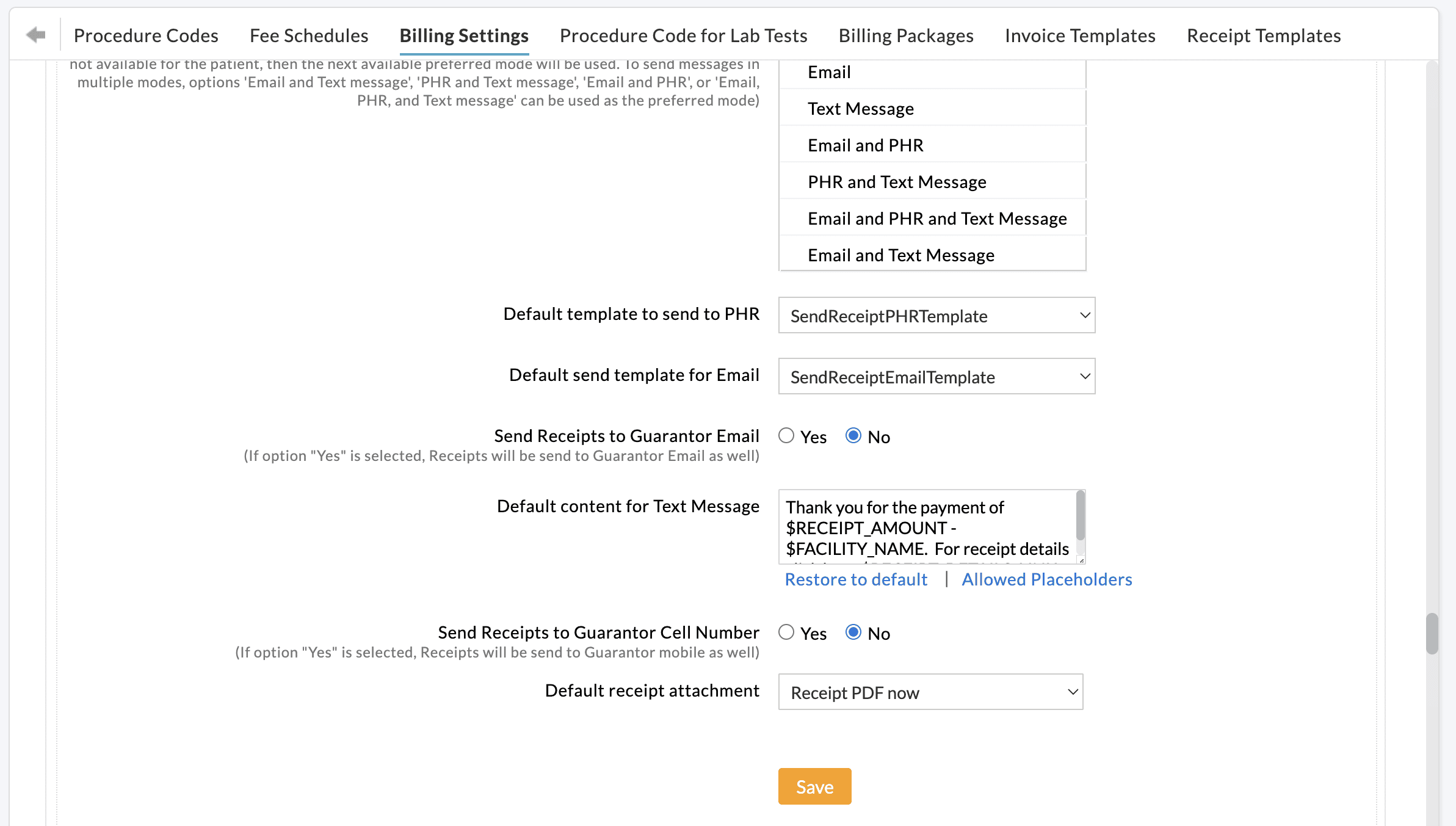Click the Save button
Image resolution: width=1456 pixels, height=826 pixels.
(814, 786)
